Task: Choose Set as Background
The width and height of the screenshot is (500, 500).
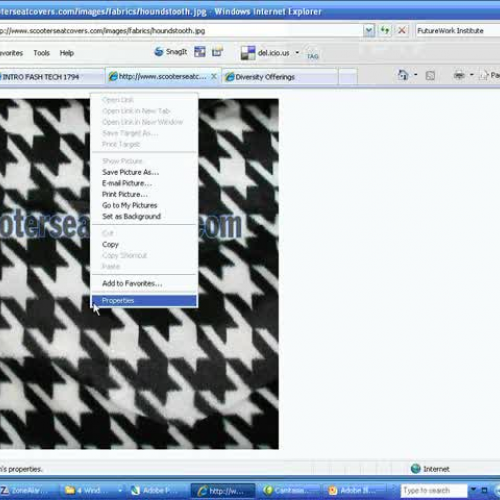Action: click(x=145, y=216)
